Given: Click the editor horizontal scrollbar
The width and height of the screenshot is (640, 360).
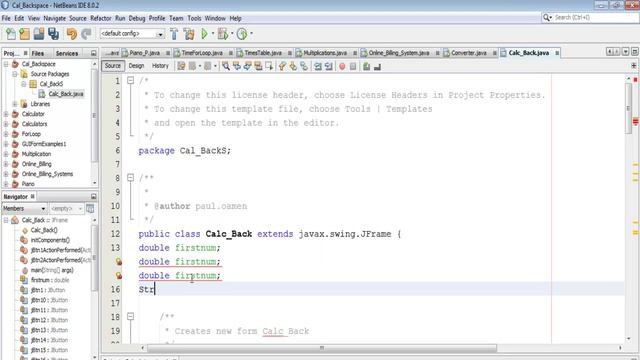Looking at the screenshot, I should click(x=322, y=348).
